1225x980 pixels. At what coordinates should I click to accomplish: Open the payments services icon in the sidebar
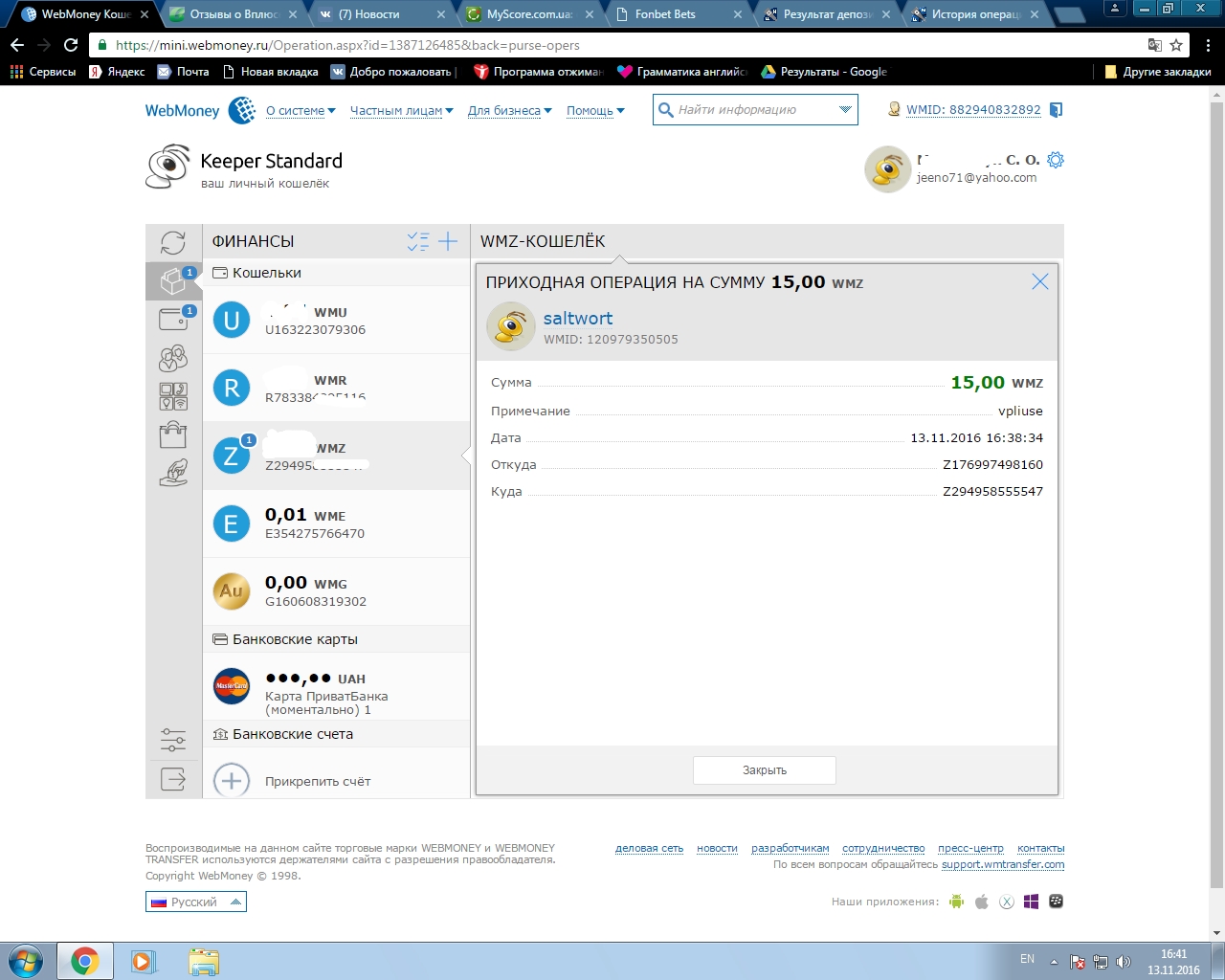(x=173, y=396)
